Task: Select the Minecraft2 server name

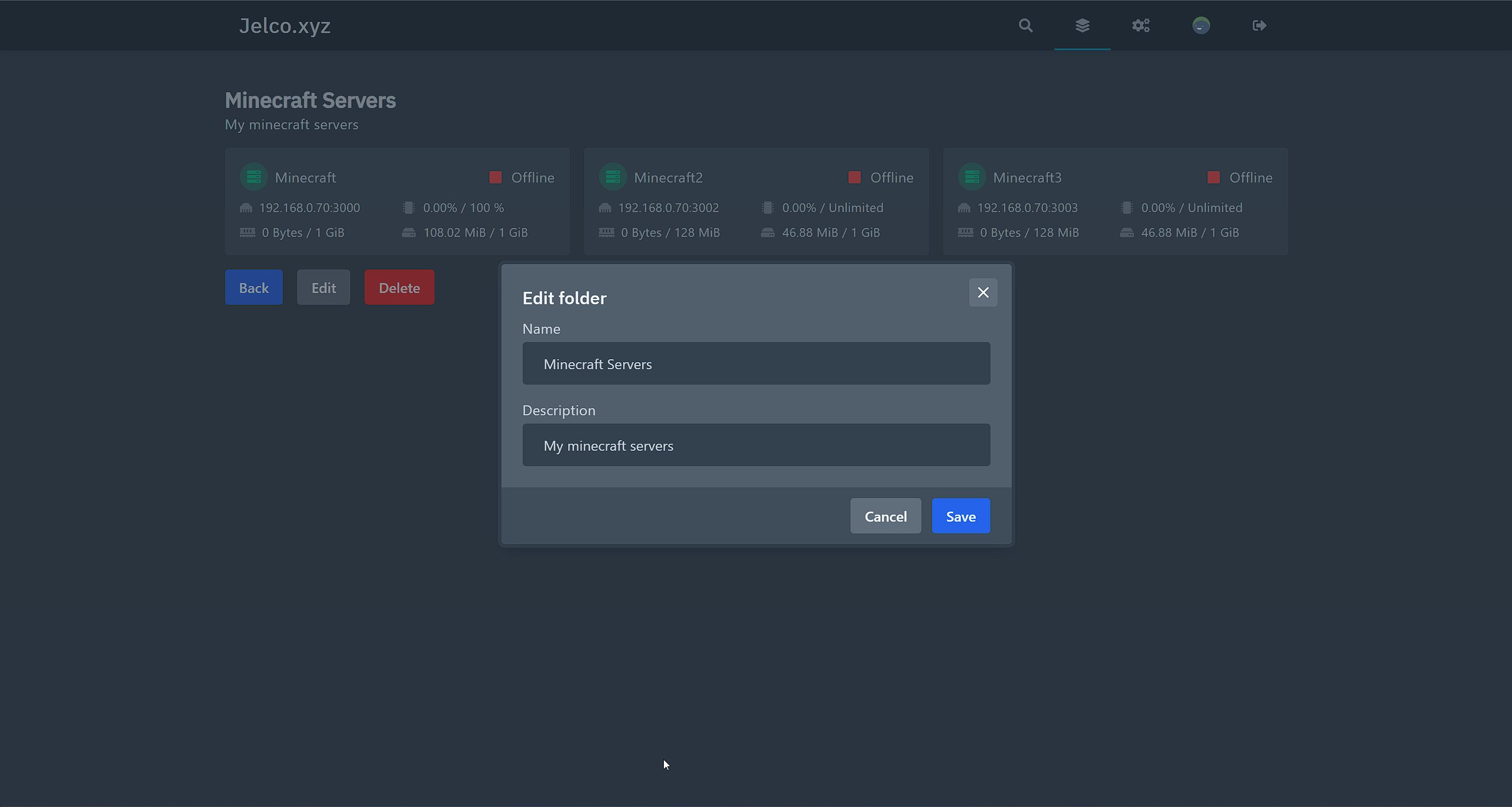Action: tap(669, 177)
